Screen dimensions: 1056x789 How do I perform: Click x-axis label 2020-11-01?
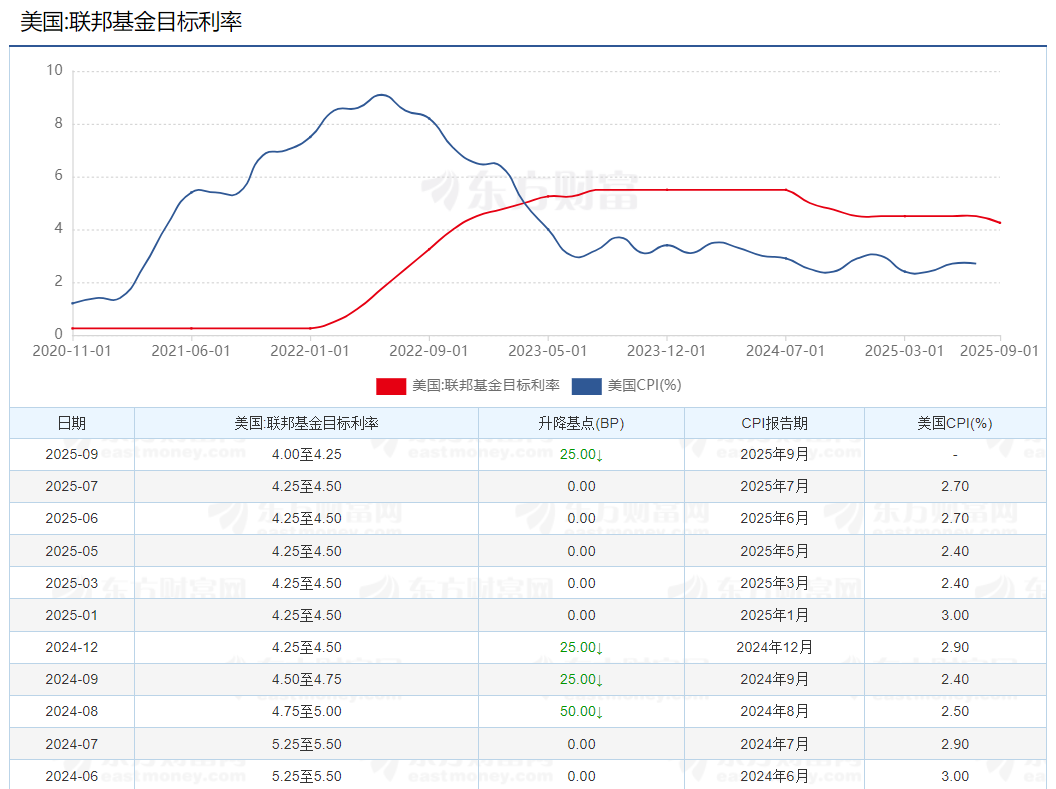click(x=72, y=351)
